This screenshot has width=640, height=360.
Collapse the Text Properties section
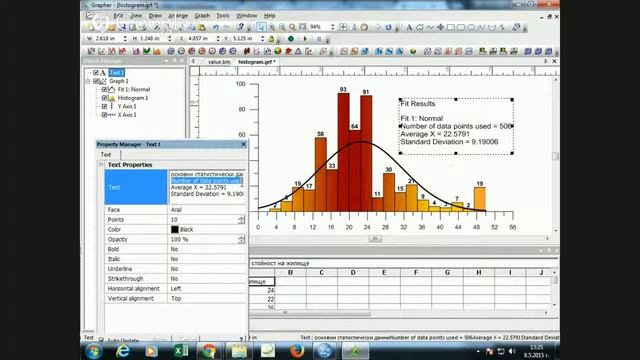pyautogui.click(x=101, y=164)
